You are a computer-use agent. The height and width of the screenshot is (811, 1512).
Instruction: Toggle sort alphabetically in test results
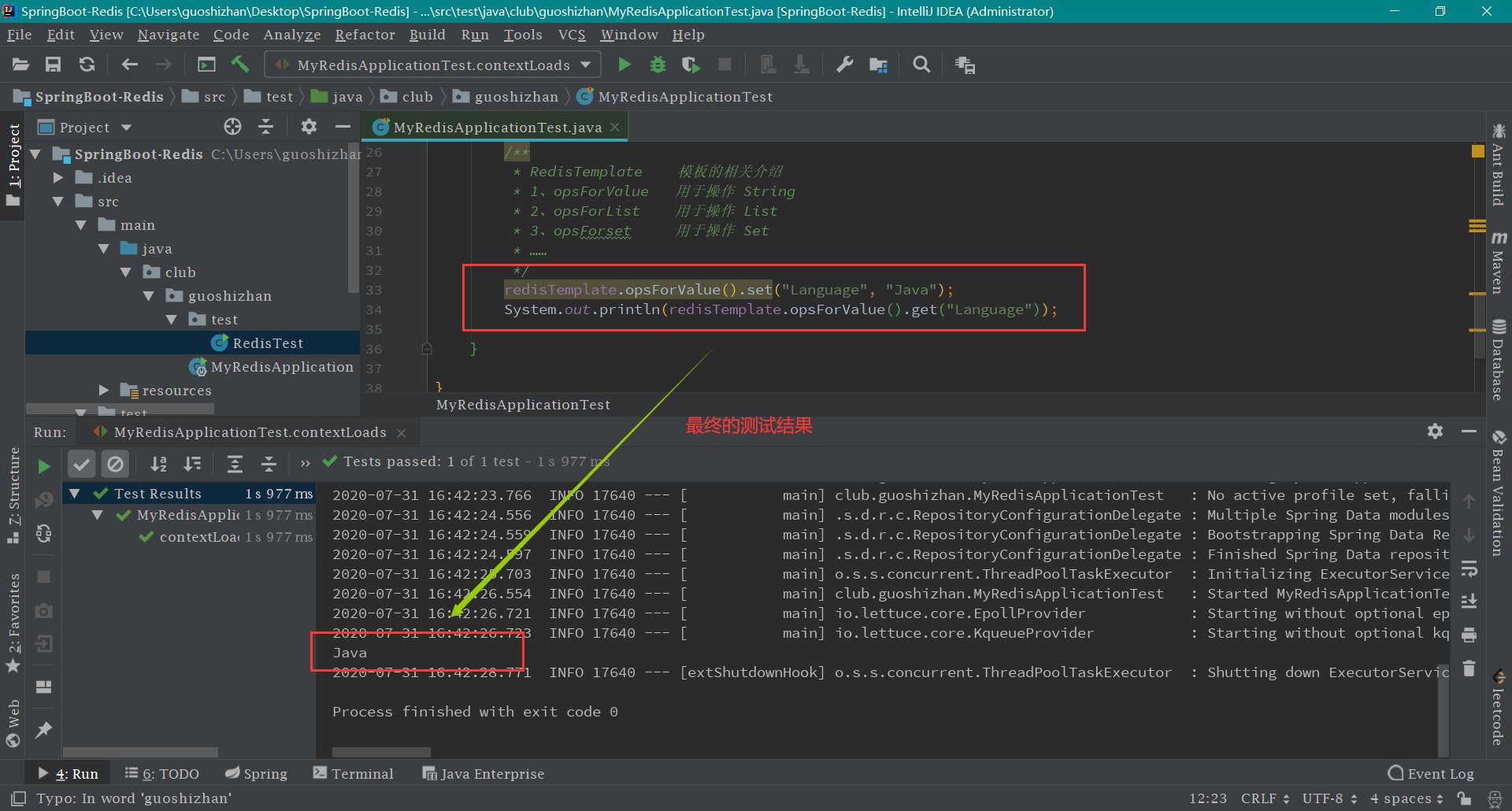tap(158, 465)
